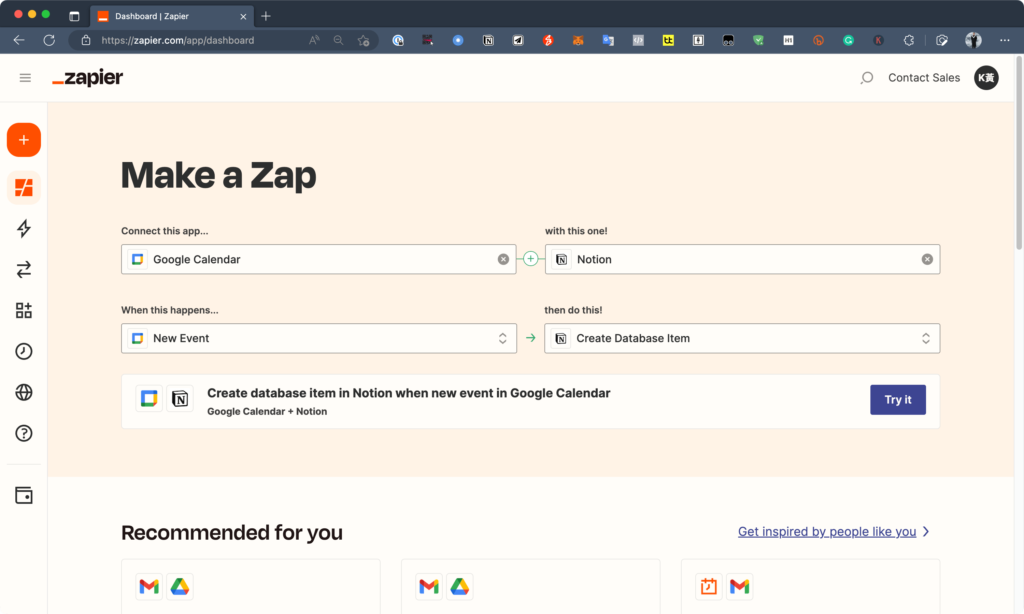Open the Help question mark icon
Image resolution: width=1024 pixels, height=614 pixels.
tap(24, 433)
